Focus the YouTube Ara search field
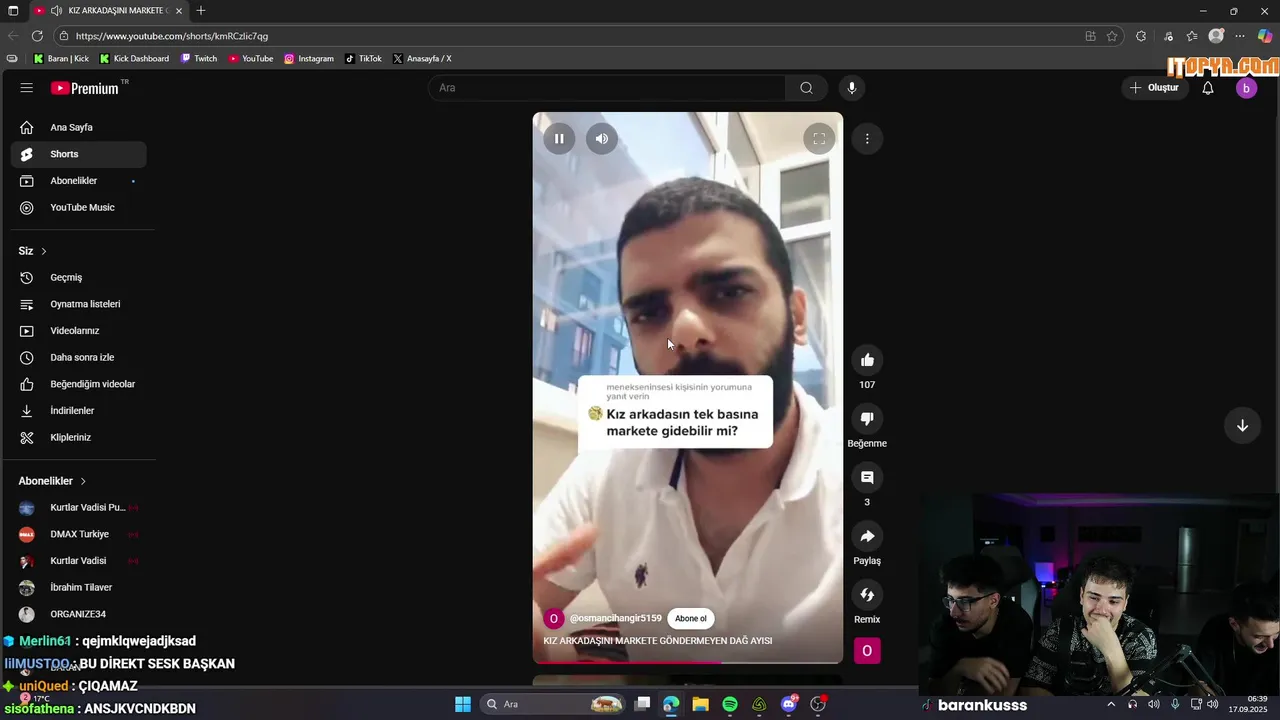The height and width of the screenshot is (720, 1280). point(607,88)
